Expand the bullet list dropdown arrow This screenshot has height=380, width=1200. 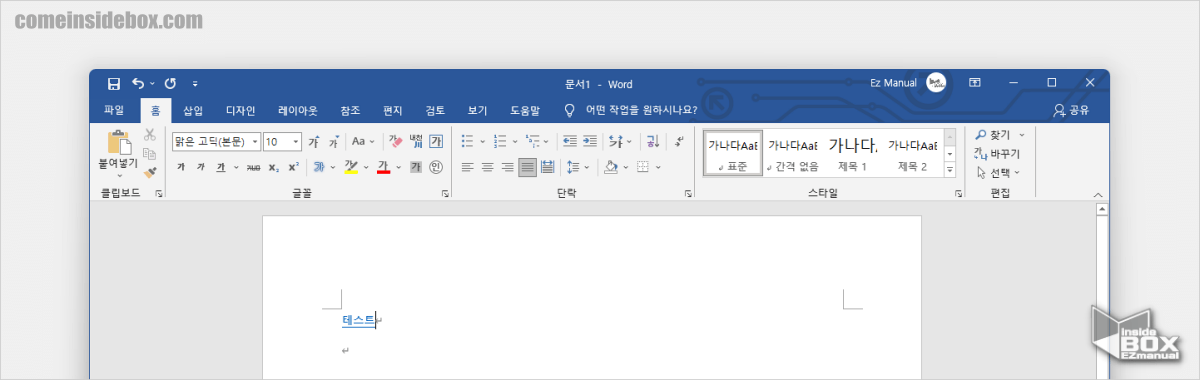click(482, 141)
